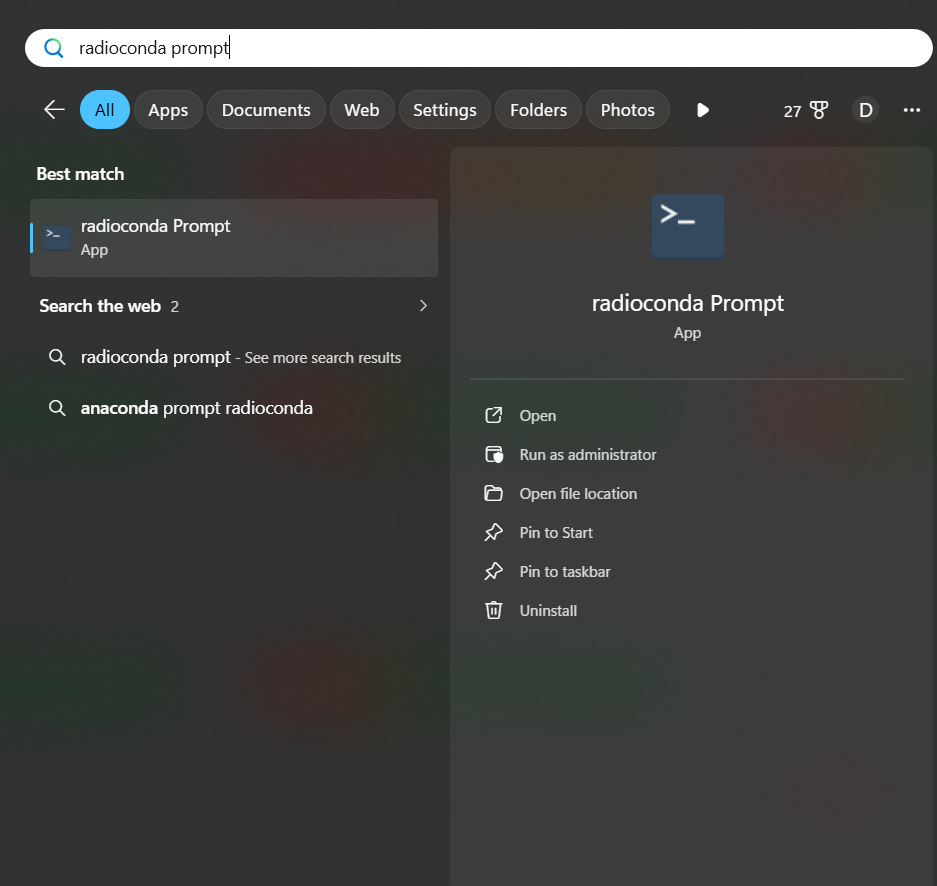Switch to the Settings filter tab
The width and height of the screenshot is (937, 886).
[445, 110]
